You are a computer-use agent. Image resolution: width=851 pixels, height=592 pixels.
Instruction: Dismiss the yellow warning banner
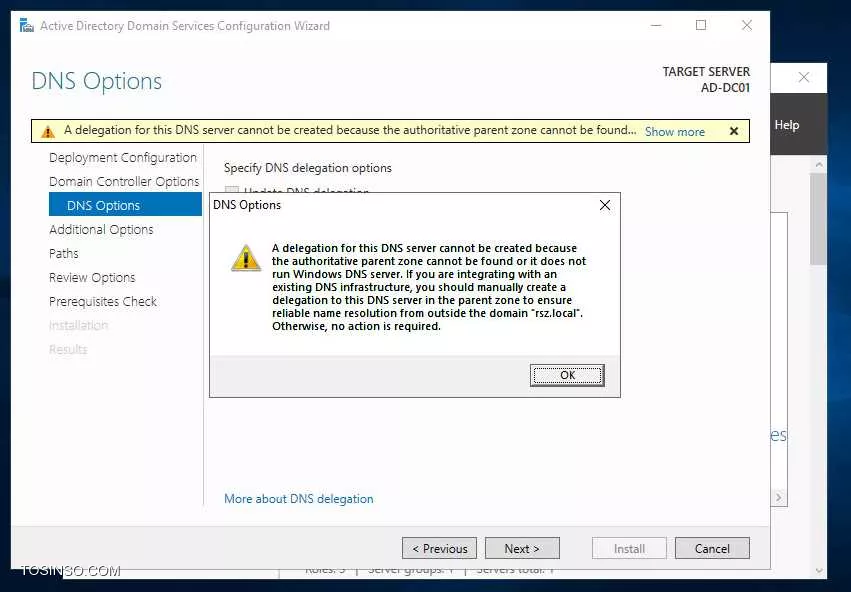pyautogui.click(x=734, y=131)
